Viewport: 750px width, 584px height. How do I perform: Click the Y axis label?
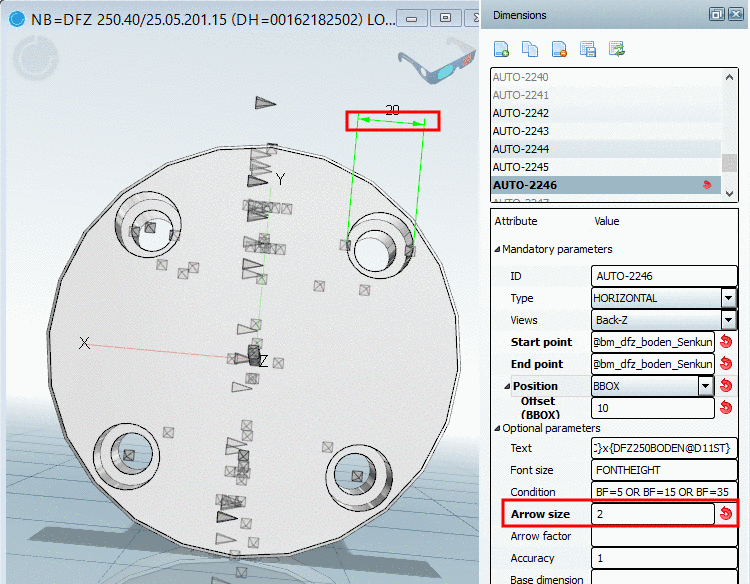[280, 179]
